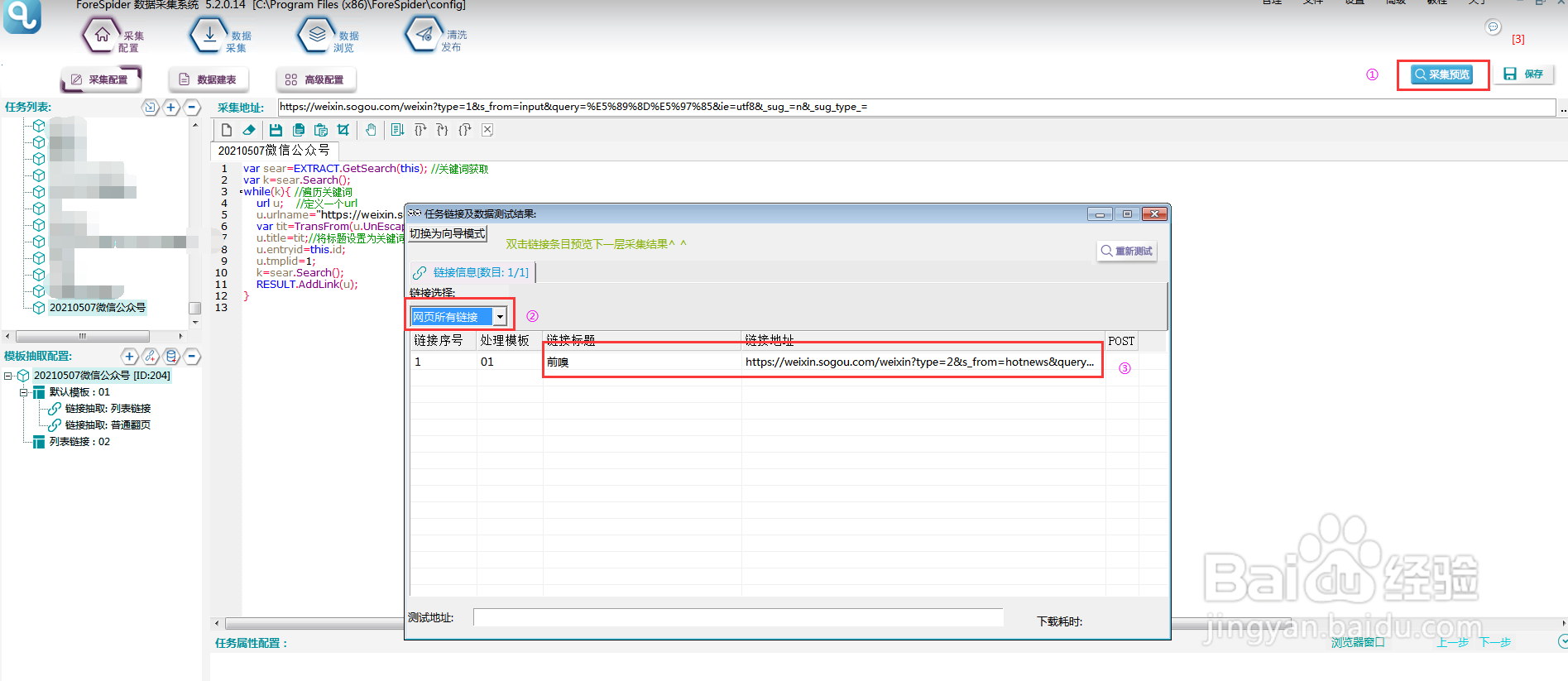Viewport: 1568px width, 681px height.
Task: Save script using floppy disk toolbar icon
Action: 276,130
